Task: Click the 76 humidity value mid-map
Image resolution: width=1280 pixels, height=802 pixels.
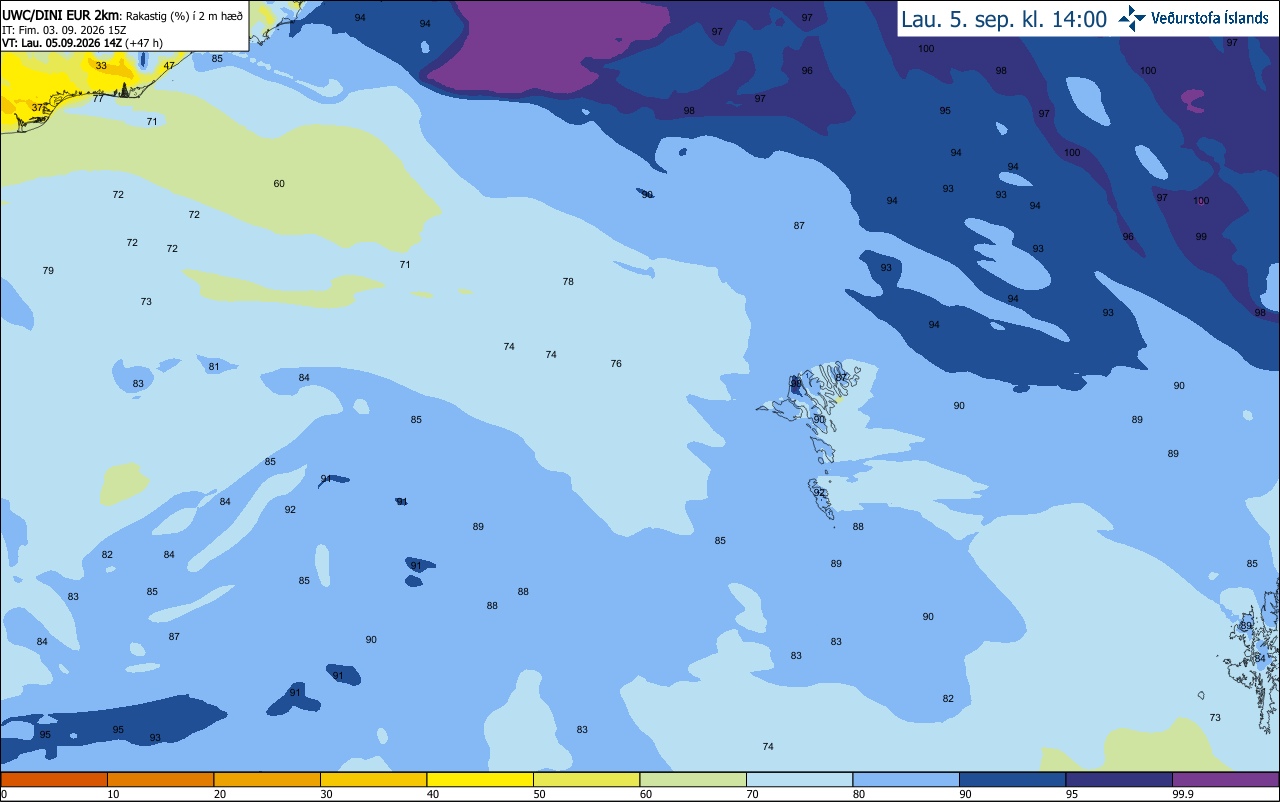Action: [x=616, y=363]
